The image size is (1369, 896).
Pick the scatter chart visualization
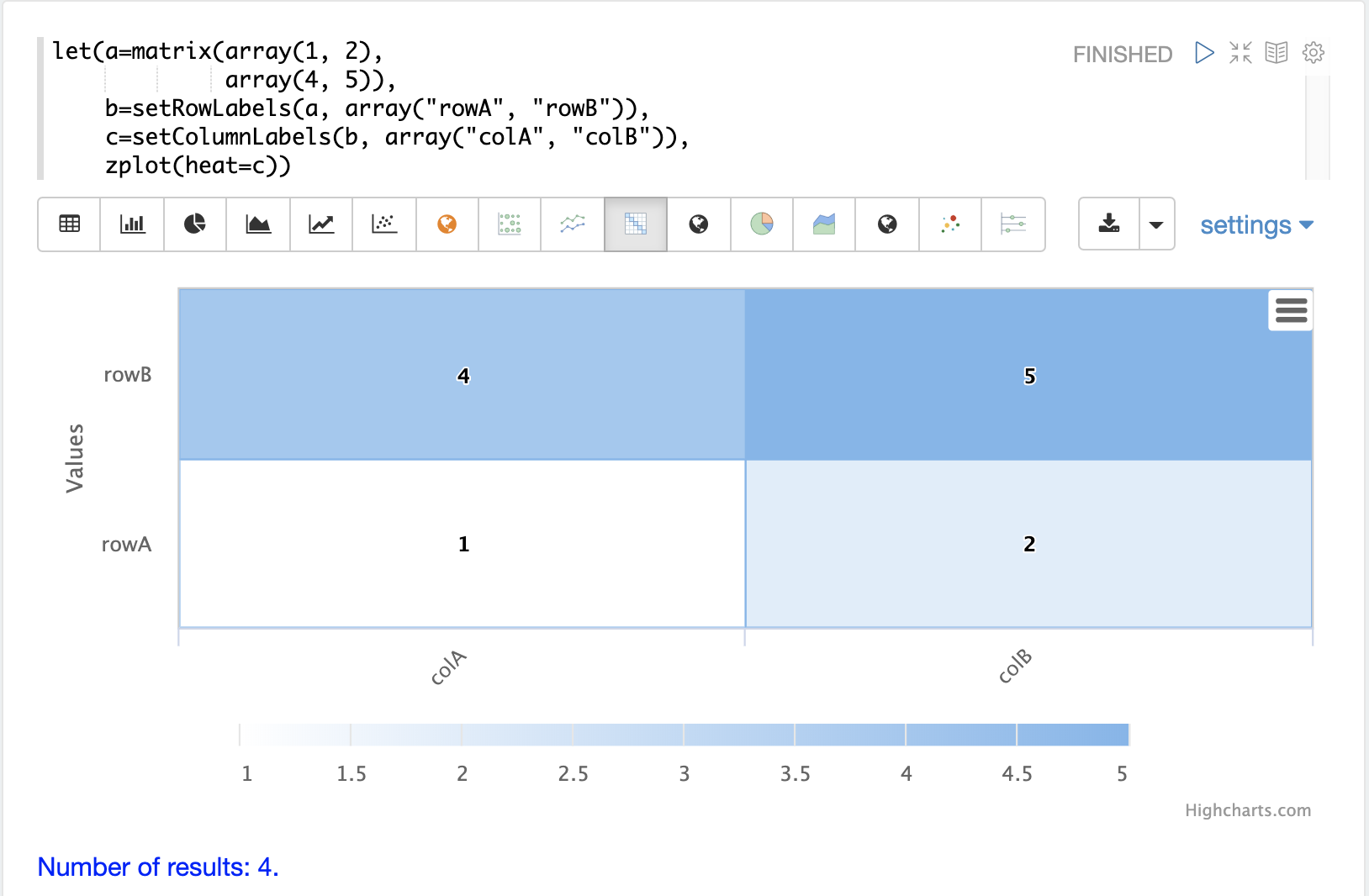click(x=384, y=224)
